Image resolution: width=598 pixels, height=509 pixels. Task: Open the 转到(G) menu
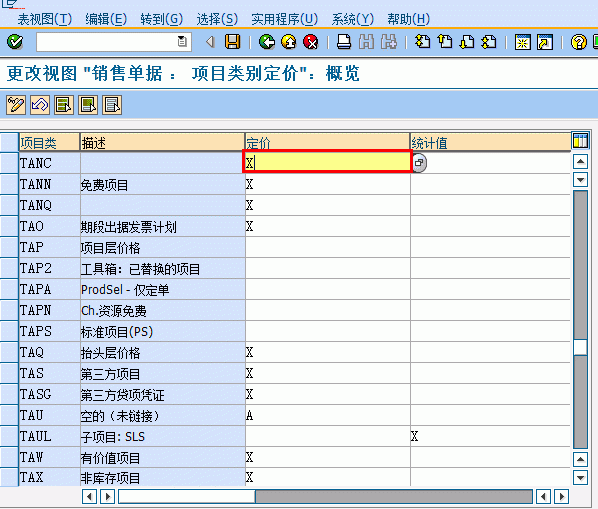click(161, 19)
